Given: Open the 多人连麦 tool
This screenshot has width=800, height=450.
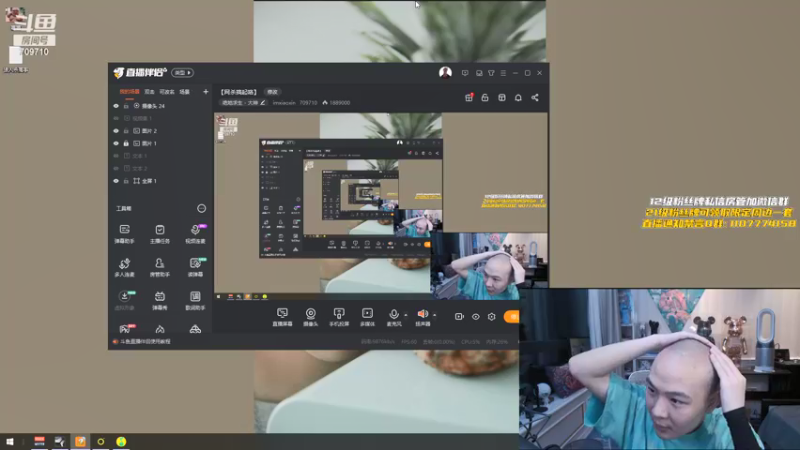Looking at the screenshot, I should [x=124, y=267].
